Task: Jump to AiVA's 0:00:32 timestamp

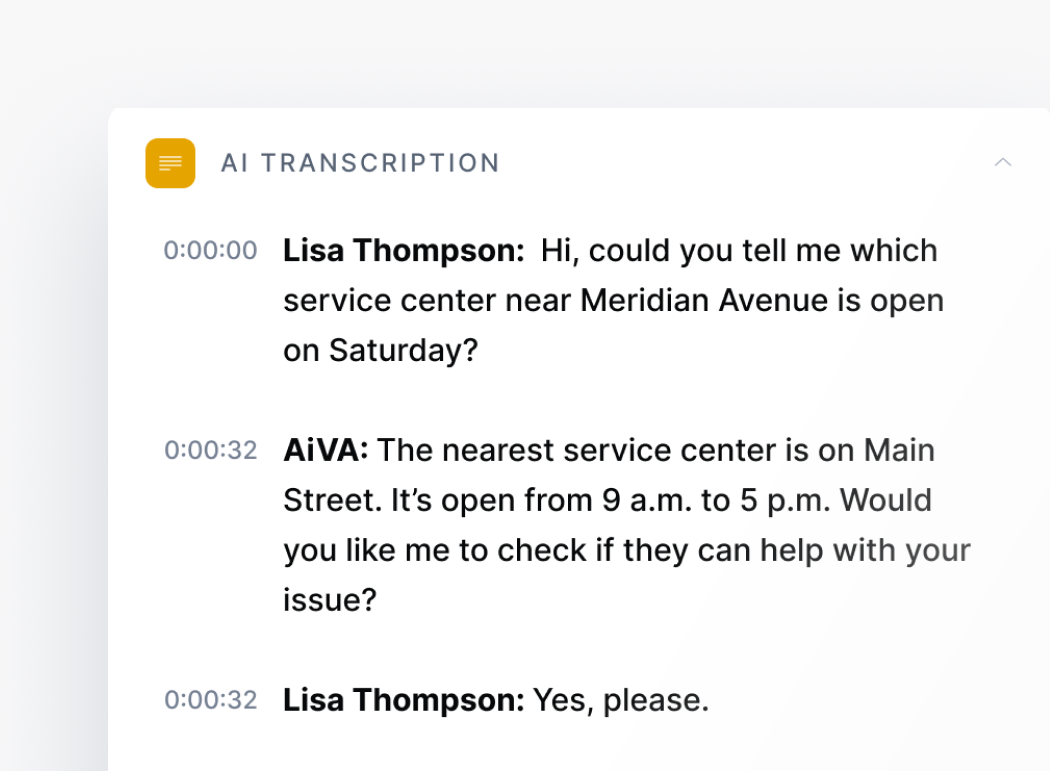Action: tap(210, 450)
